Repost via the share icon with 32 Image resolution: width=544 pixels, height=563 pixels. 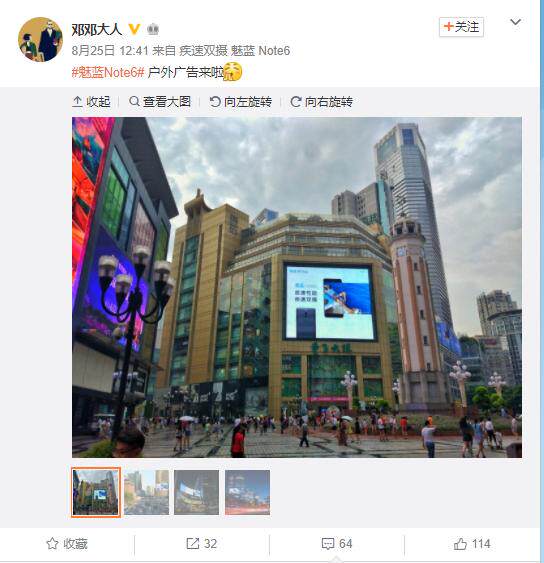point(201,544)
